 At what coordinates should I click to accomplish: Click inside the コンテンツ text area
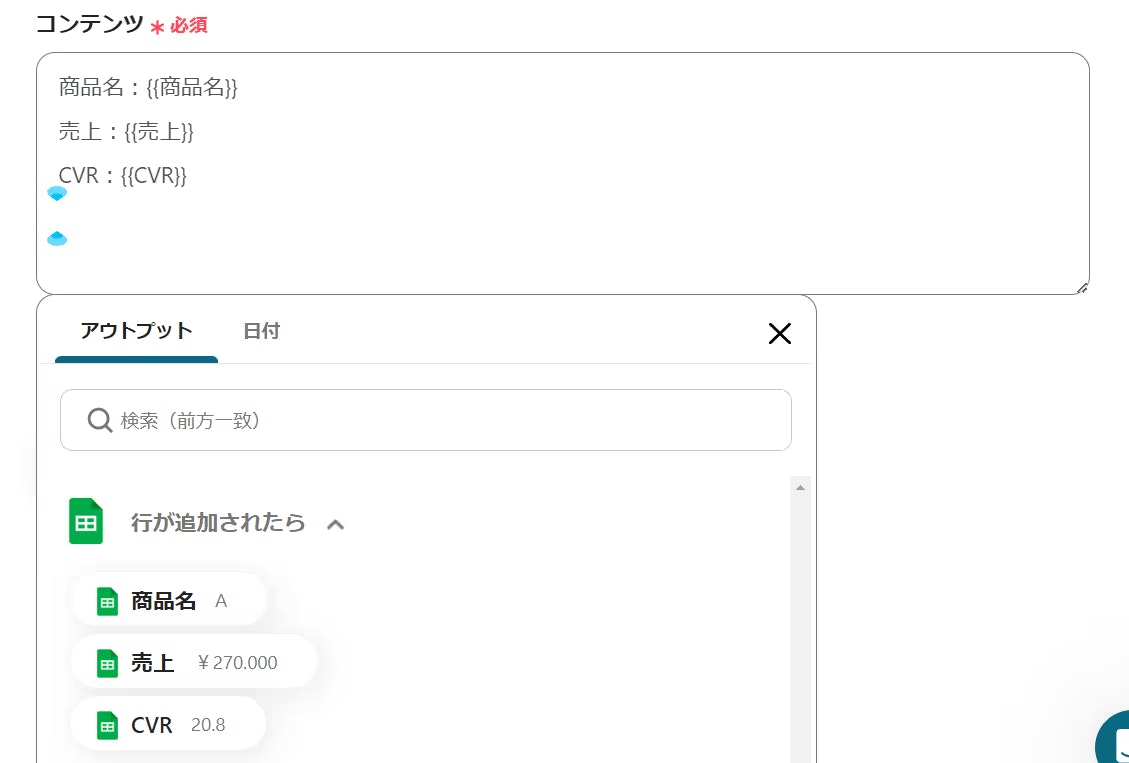[562, 173]
